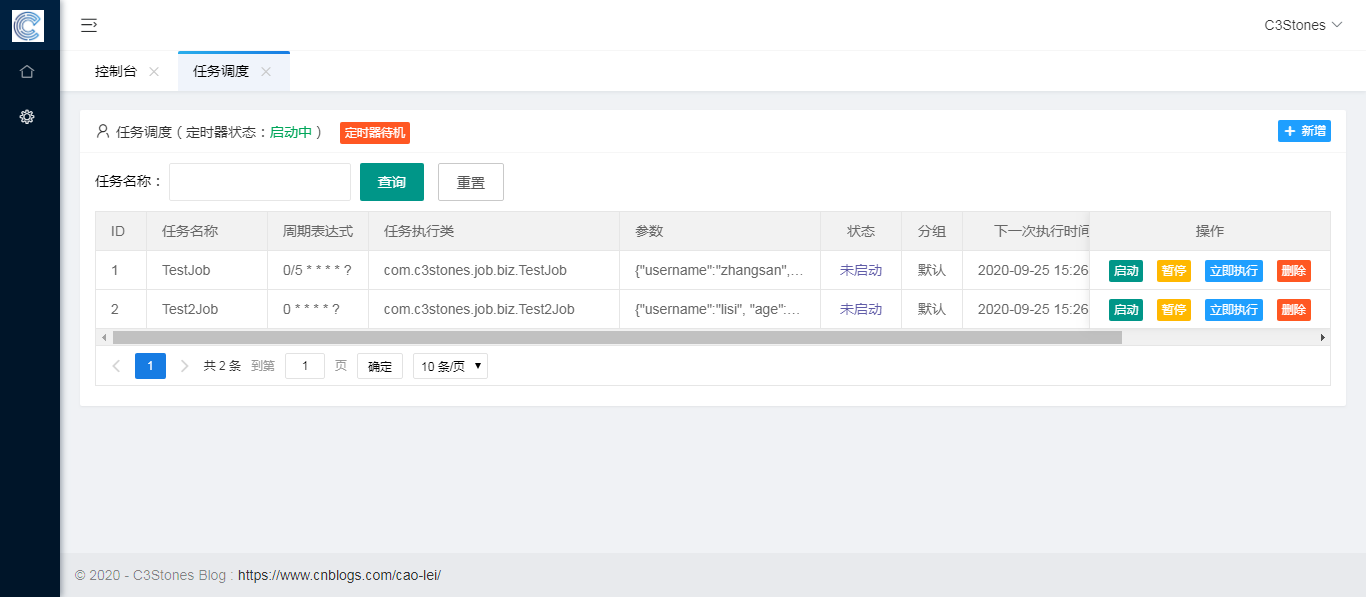Viewport: 1366px width, 597px height.
Task: Click the C3Stones logo icon
Action: coord(28,25)
